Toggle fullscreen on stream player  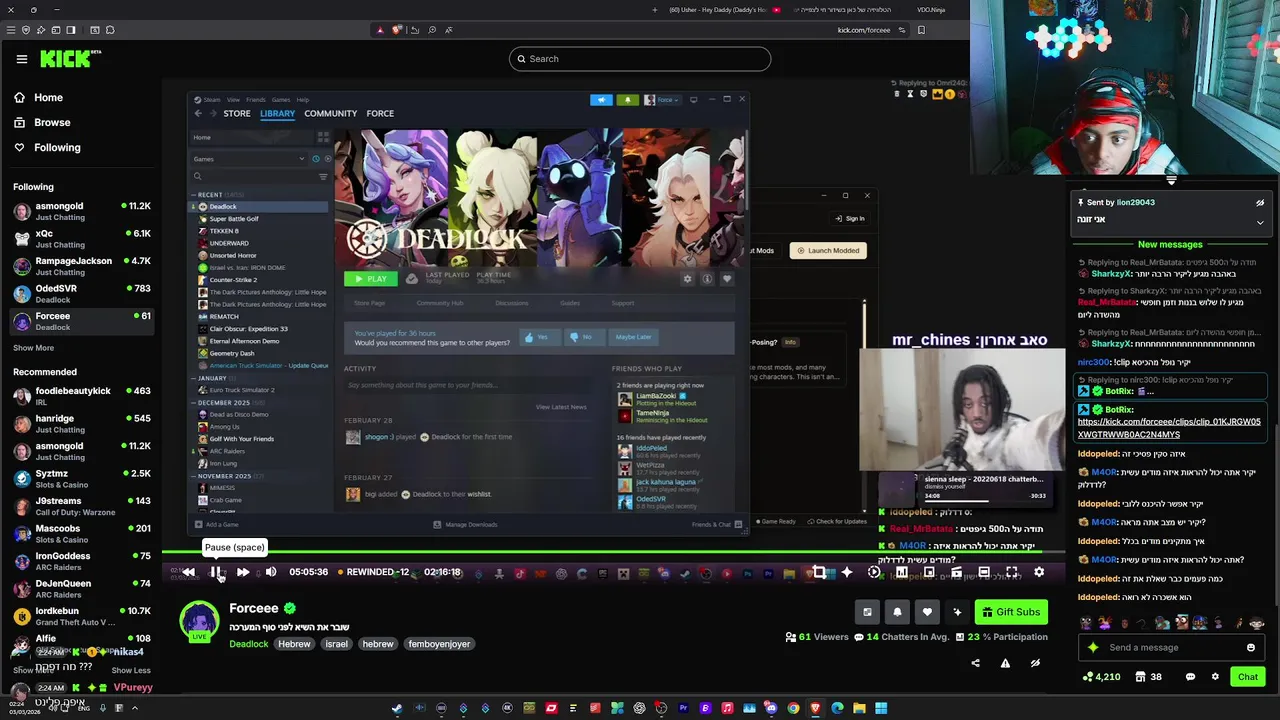tap(1012, 572)
